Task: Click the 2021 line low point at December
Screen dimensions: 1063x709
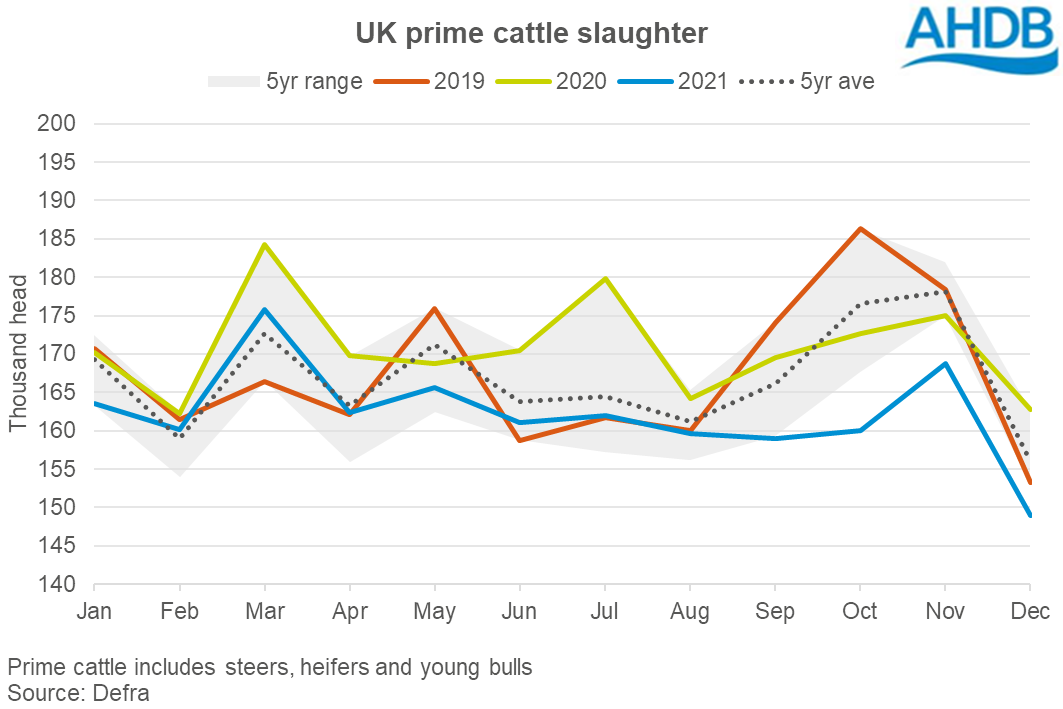Action: 1029,516
